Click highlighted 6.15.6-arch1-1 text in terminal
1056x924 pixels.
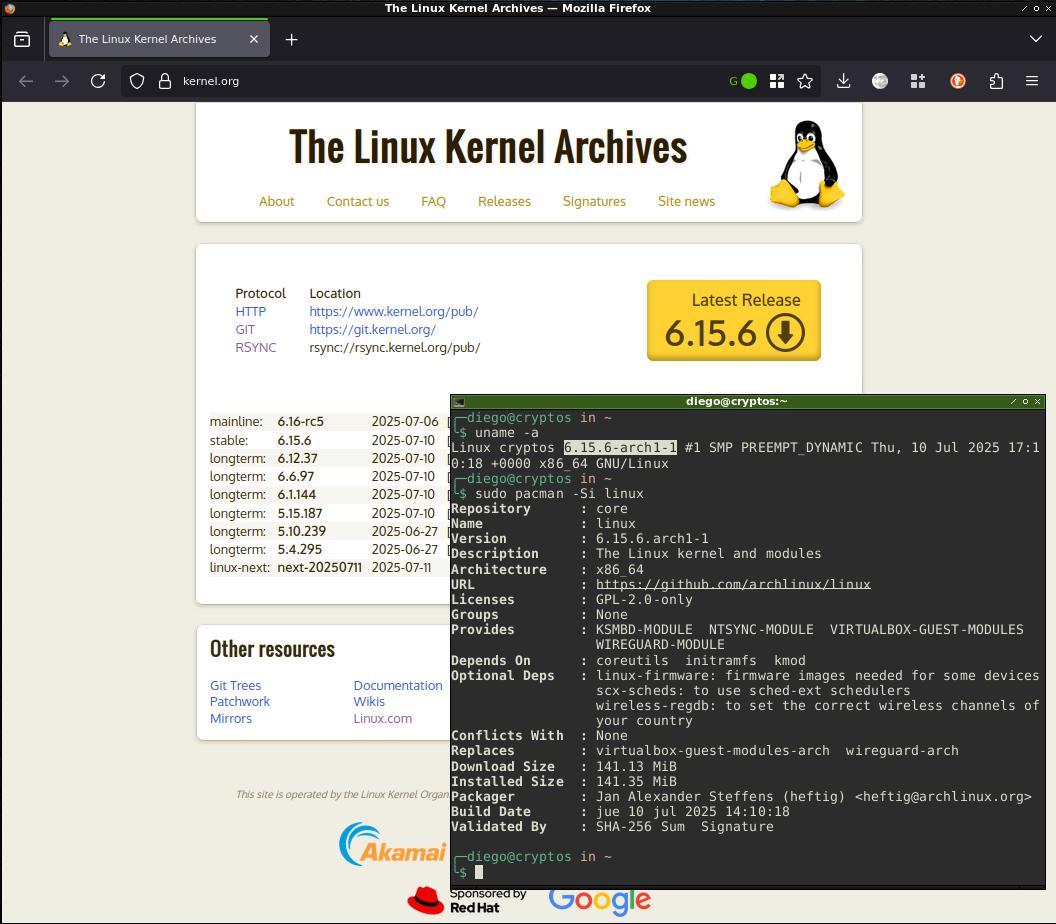point(620,447)
